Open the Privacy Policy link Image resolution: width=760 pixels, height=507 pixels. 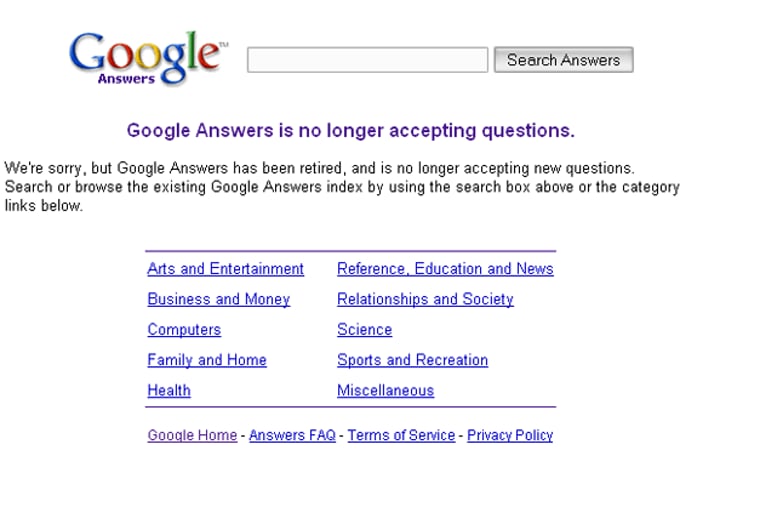pyautogui.click(x=510, y=435)
